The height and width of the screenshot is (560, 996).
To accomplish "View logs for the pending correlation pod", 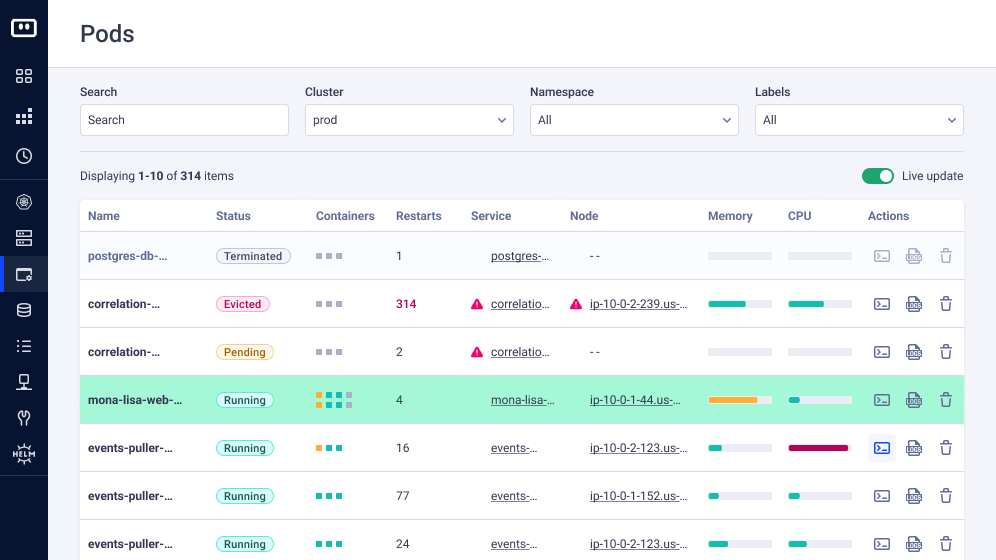I will [x=913, y=352].
